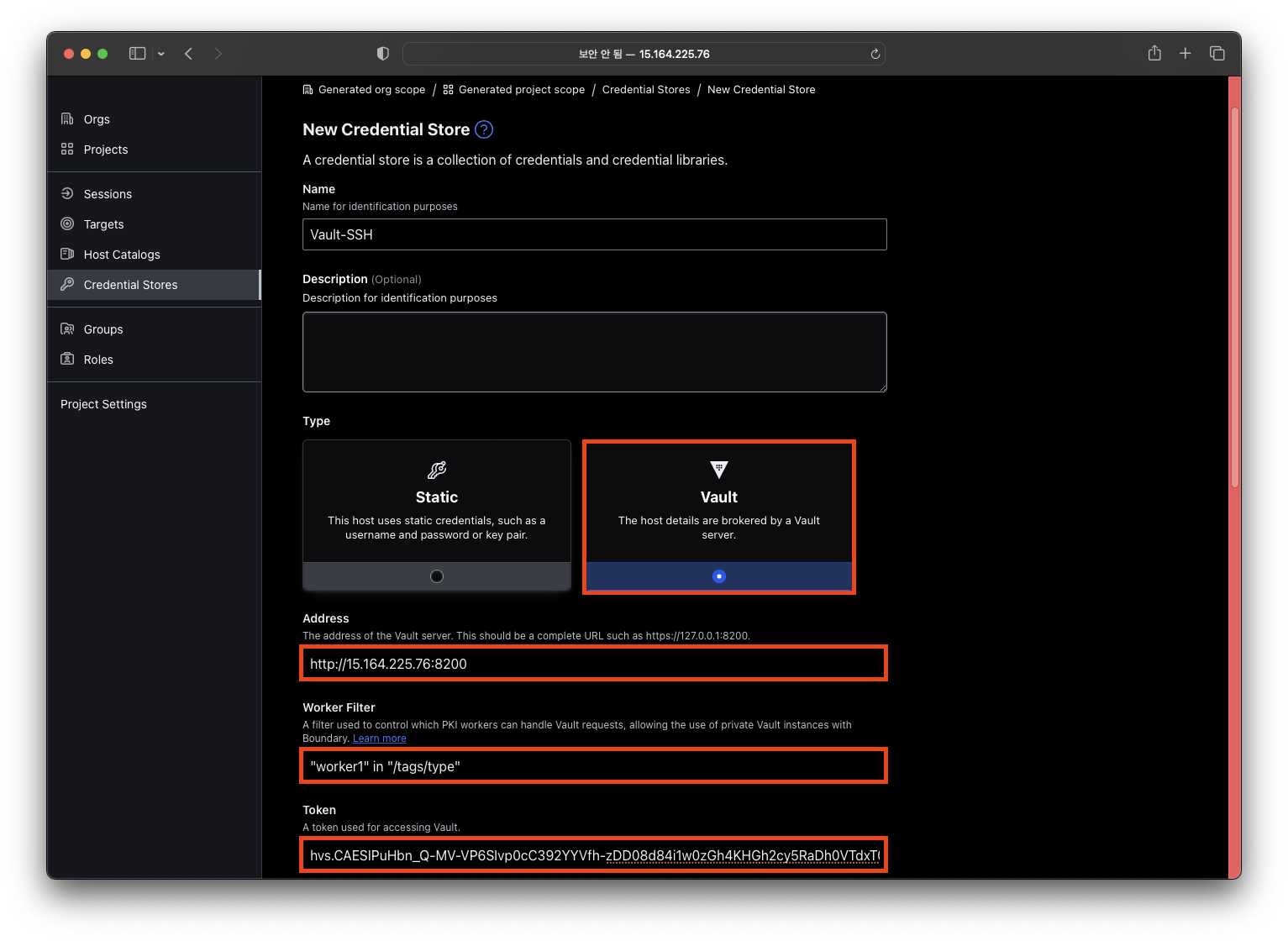Open Groups in the sidebar
Viewport: 1288px width, 941px height.
154,329
